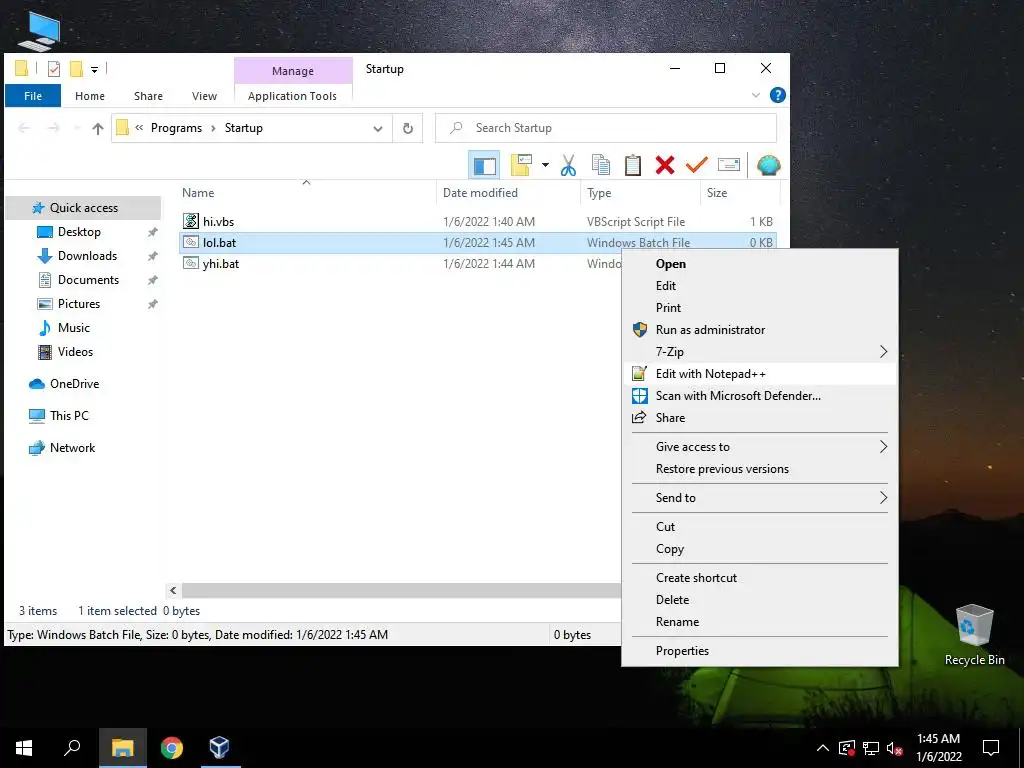
Task: Open Properties from the context menu
Action: 760,650
